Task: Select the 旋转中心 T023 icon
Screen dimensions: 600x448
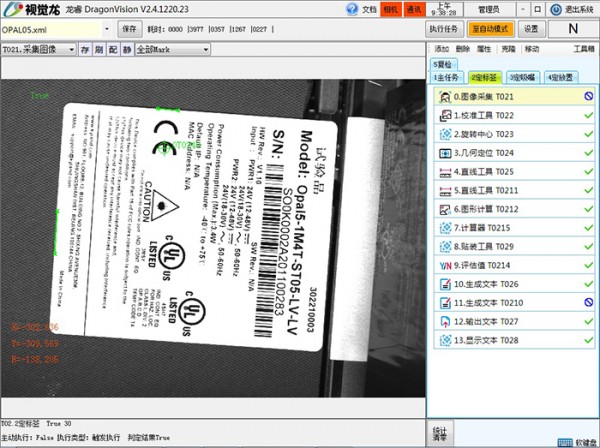Action: tap(445, 135)
